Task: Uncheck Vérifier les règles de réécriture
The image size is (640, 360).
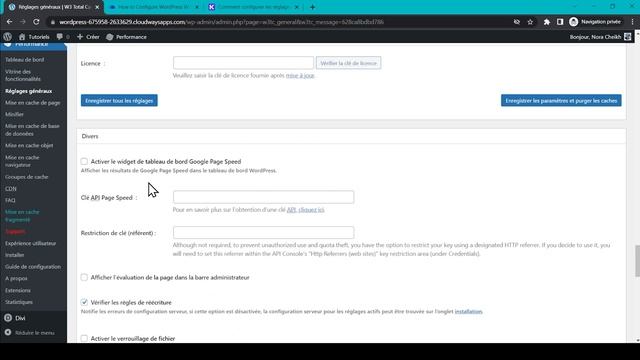Action: (84, 302)
